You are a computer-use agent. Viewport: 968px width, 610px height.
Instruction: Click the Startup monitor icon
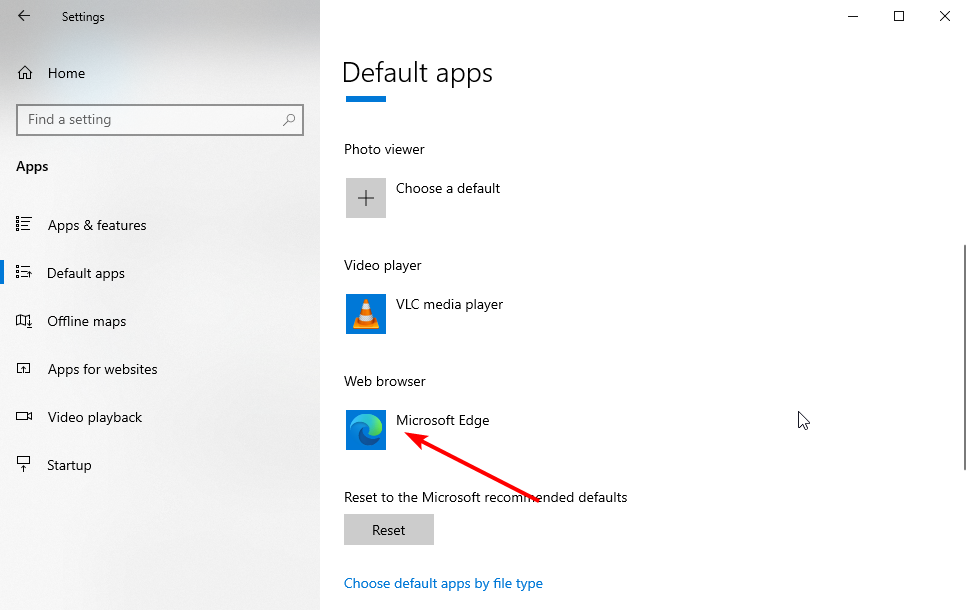(23, 464)
